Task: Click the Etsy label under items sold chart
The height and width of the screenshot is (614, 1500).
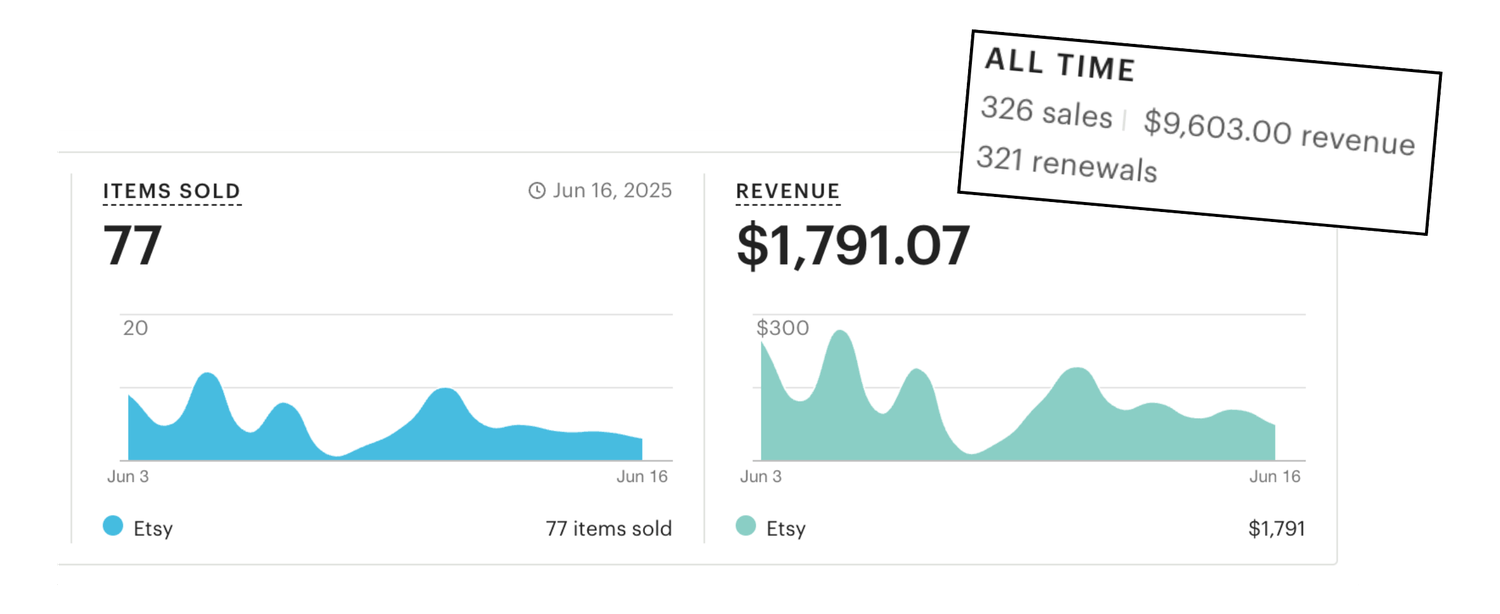Action: tap(153, 528)
